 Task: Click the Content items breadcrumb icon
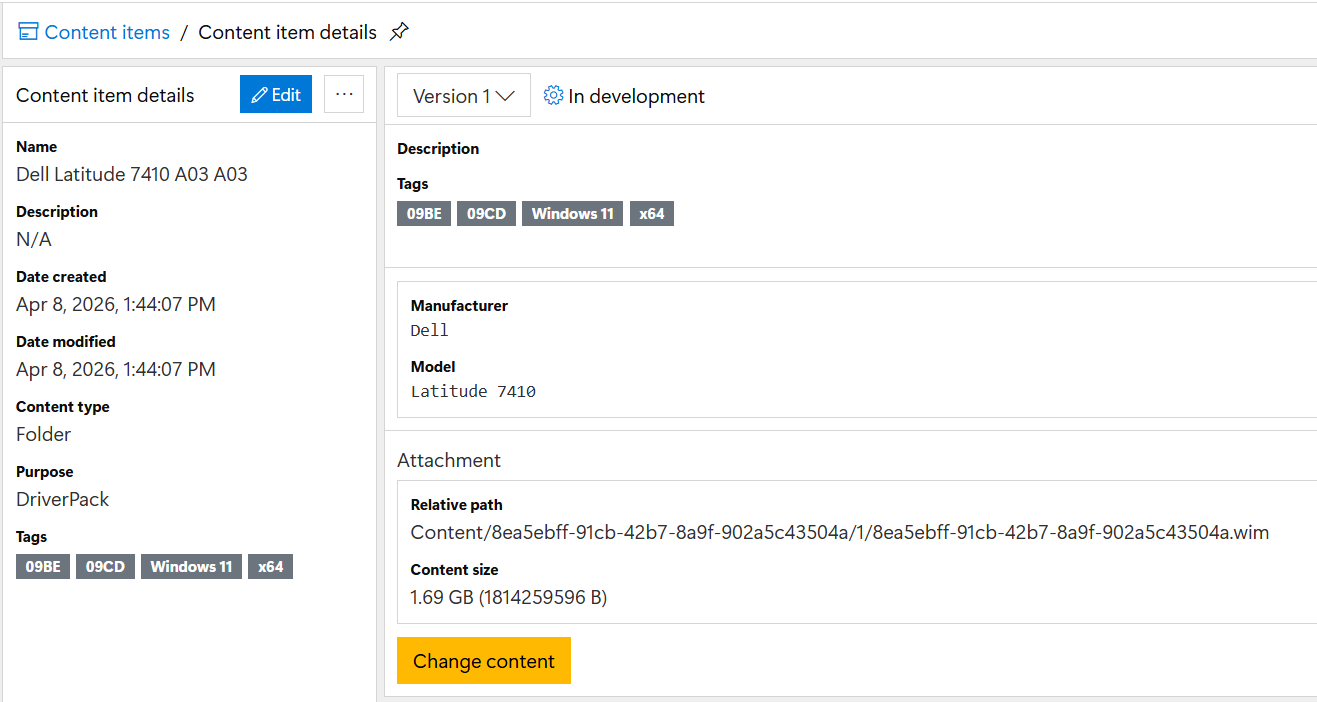(x=28, y=32)
